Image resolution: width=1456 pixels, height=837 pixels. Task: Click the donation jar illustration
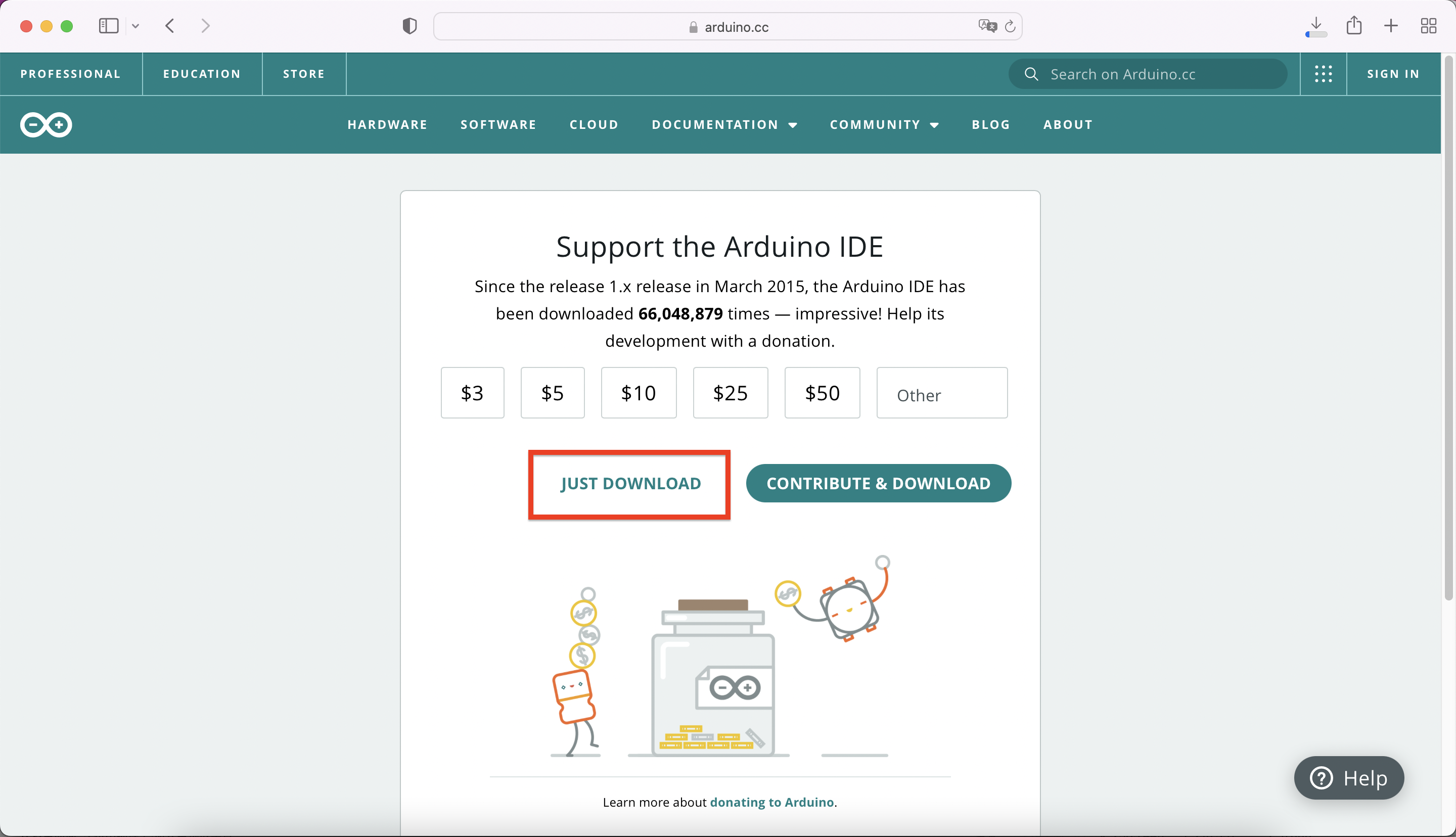click(713, 677)
